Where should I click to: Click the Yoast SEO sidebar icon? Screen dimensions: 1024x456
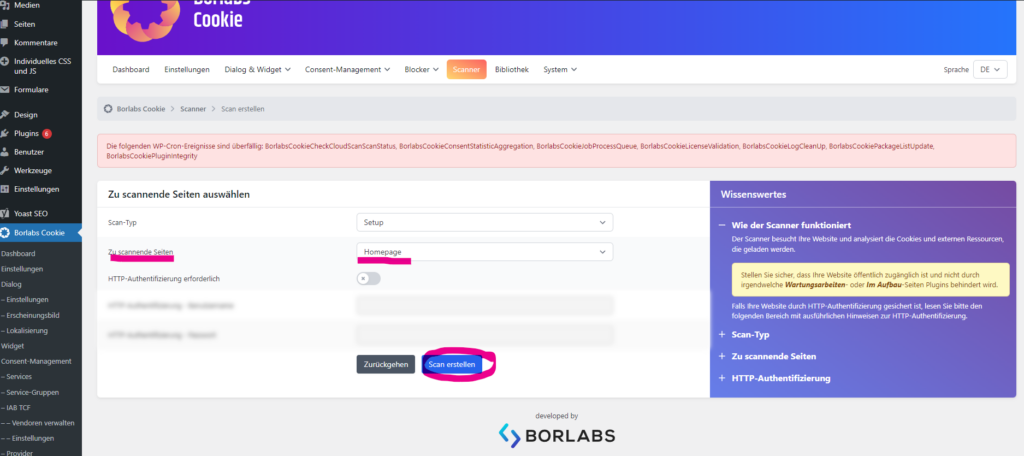coord(6,213)
